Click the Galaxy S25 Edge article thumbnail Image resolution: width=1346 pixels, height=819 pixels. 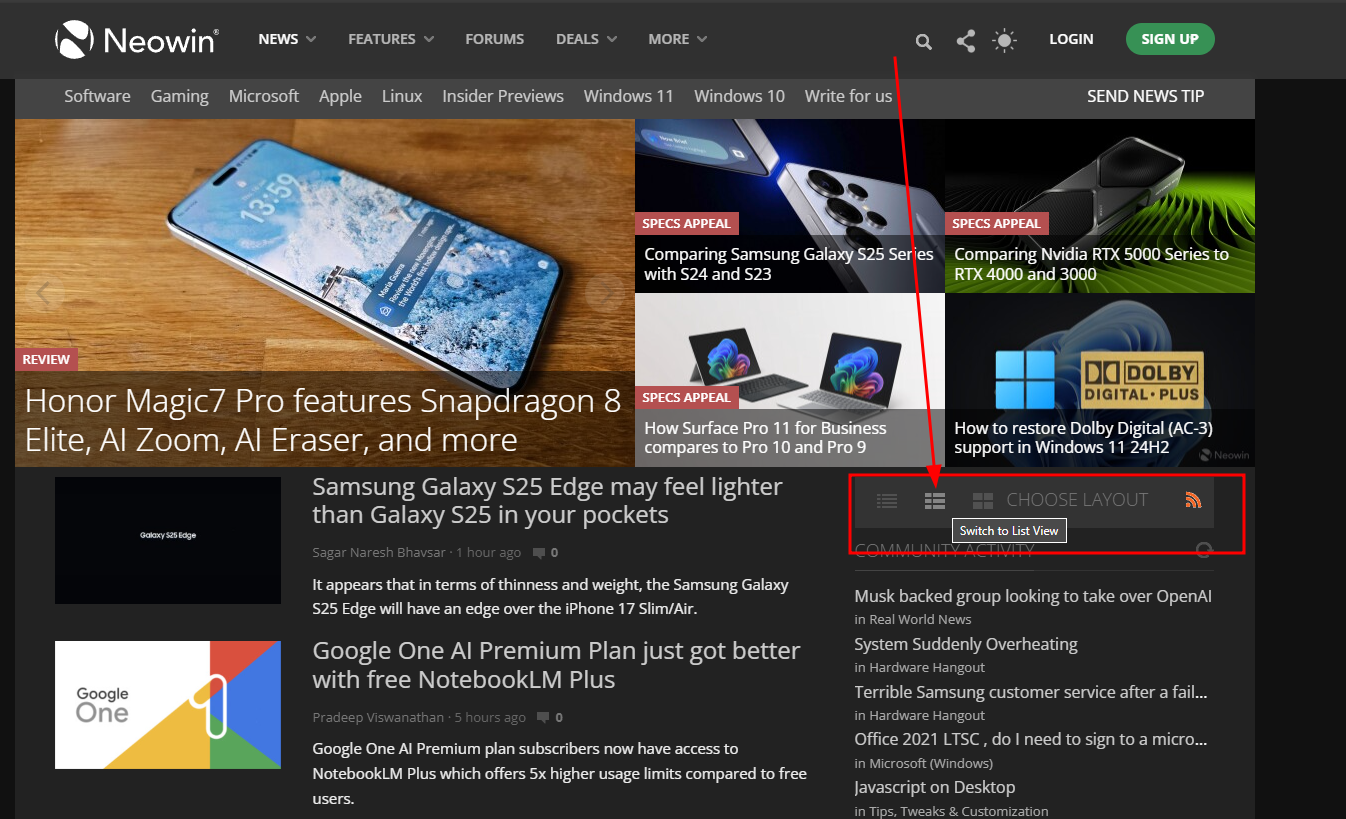168,540
